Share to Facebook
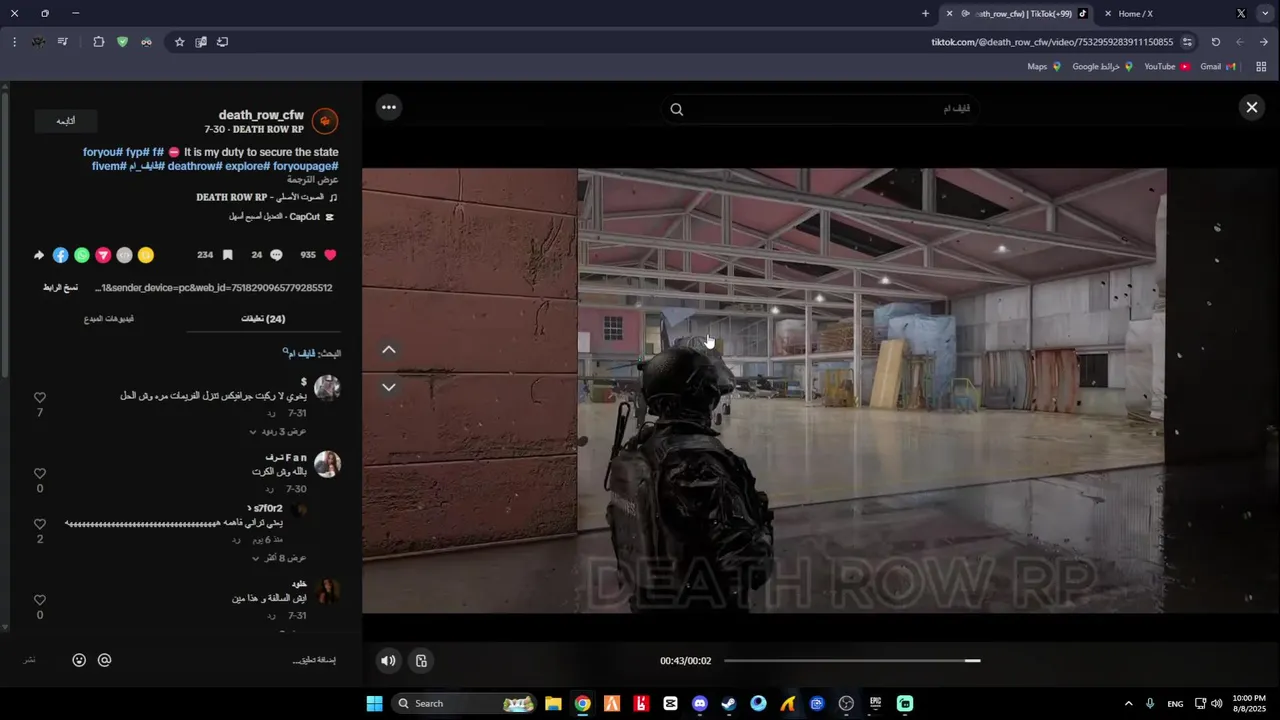 (x=60, y=255)
